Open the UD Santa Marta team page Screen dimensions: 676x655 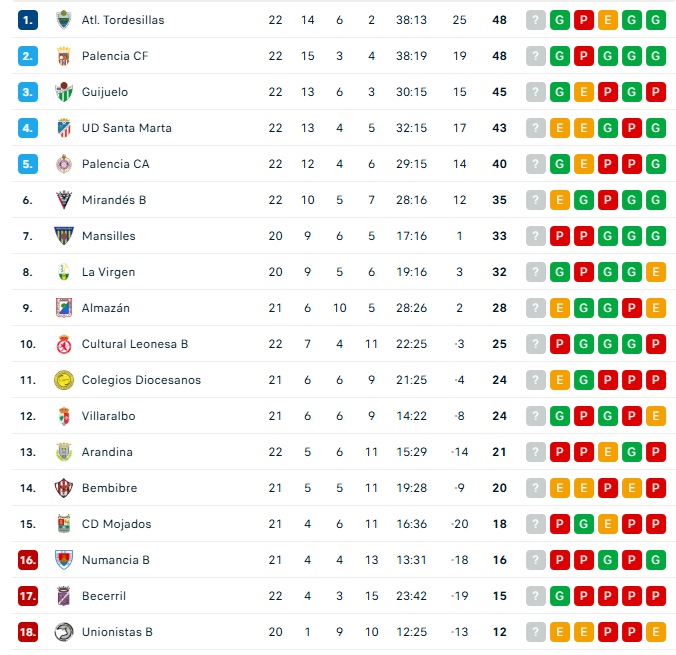click(126, 128)
